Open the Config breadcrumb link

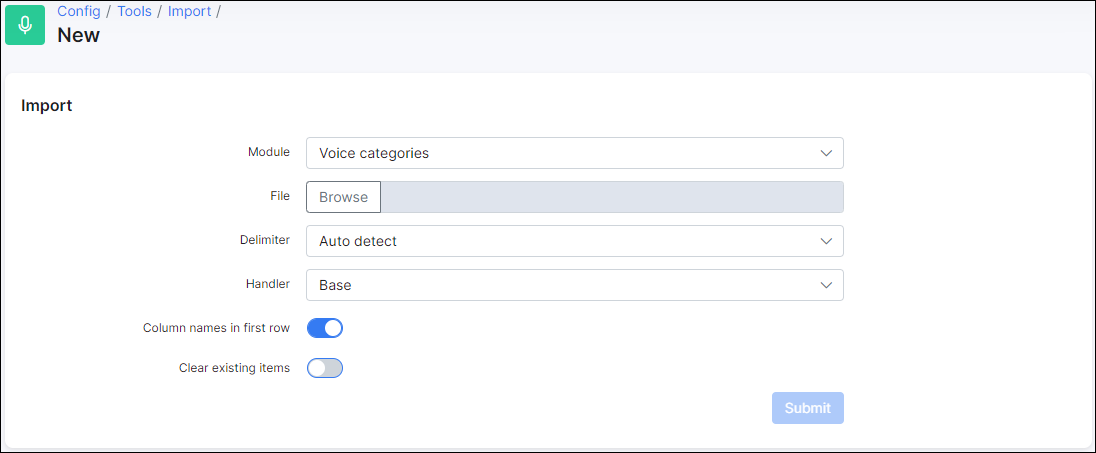pos(79,11)
